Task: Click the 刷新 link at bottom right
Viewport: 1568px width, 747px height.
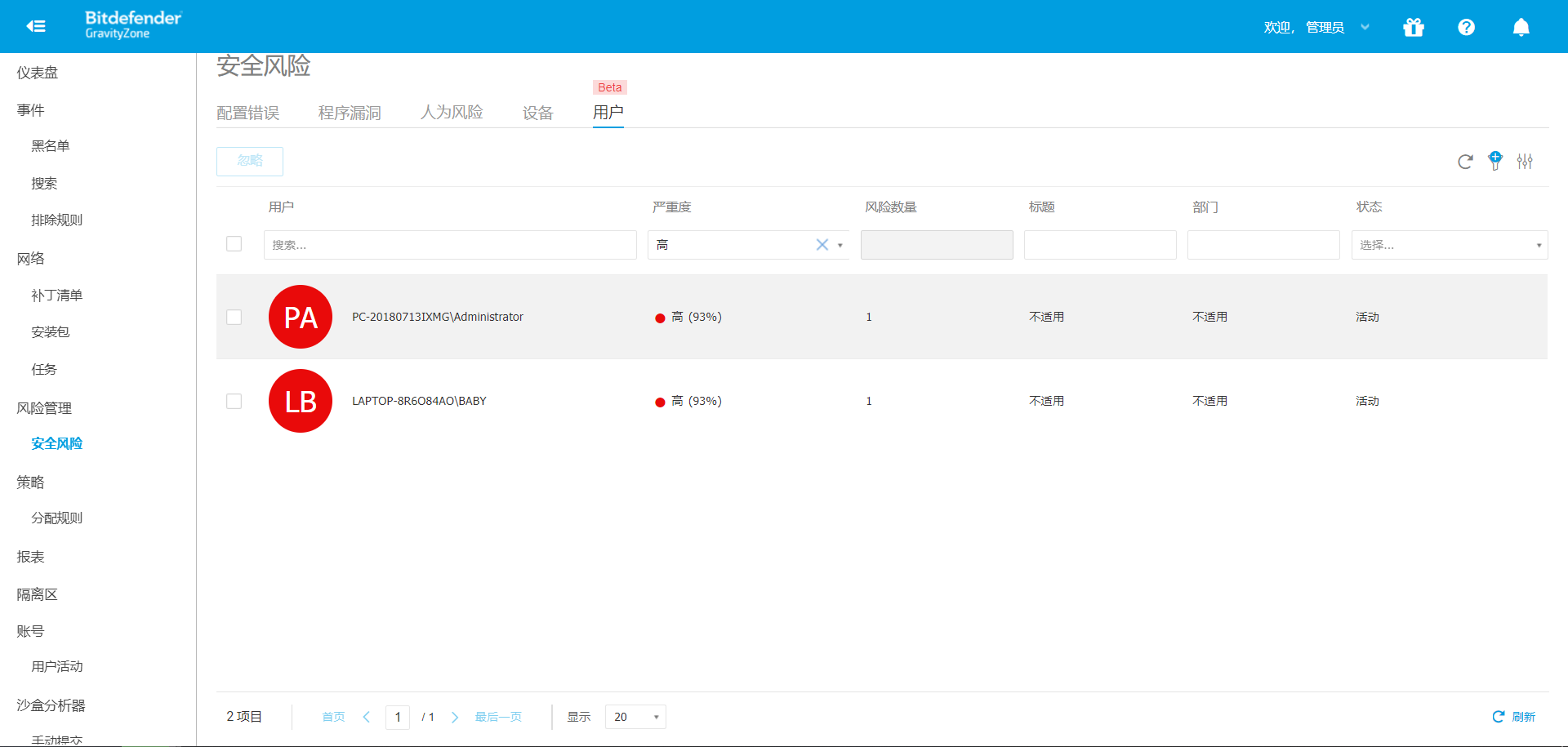Action: pyautogui.click(x=1513, y=717)
